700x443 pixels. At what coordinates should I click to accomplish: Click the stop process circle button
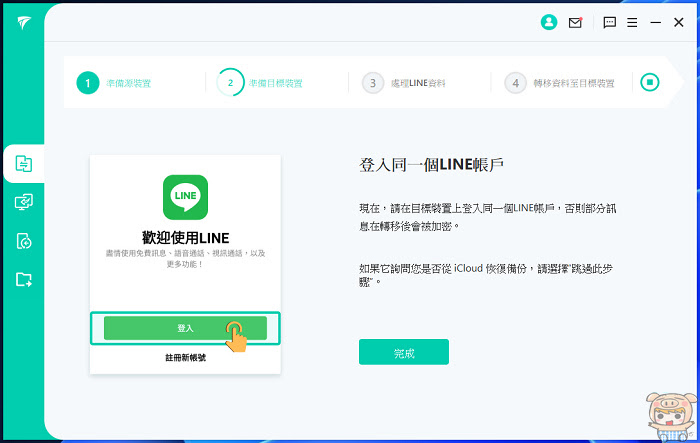tap(650, 82)
